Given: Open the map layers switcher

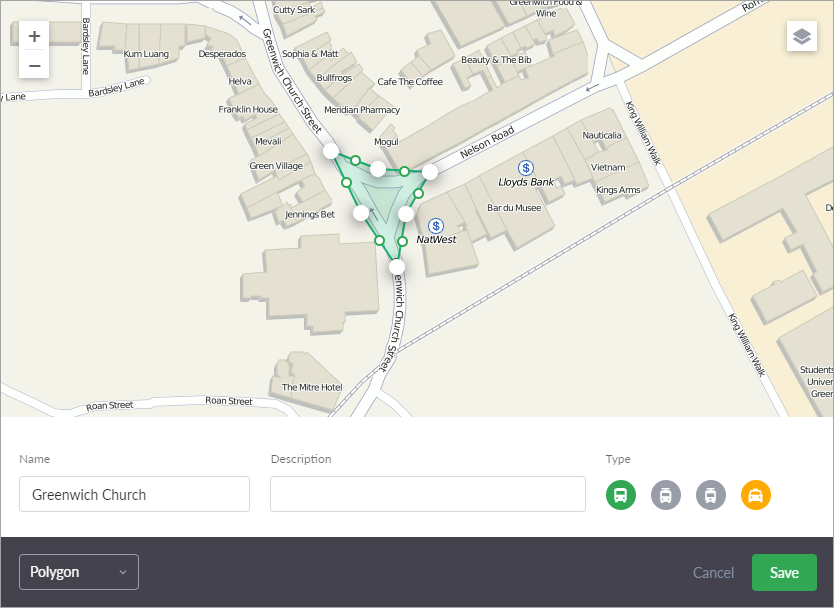Looking at the screenshot, I should coord(801,36).
